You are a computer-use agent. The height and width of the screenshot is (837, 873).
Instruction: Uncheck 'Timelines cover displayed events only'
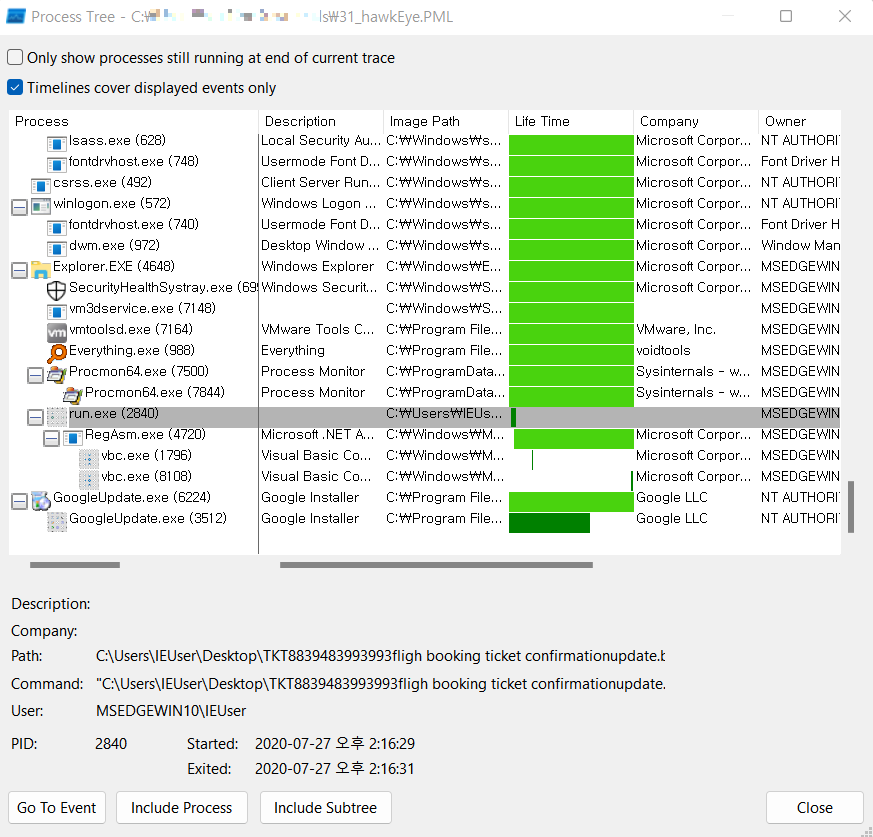tap(15, 87)
